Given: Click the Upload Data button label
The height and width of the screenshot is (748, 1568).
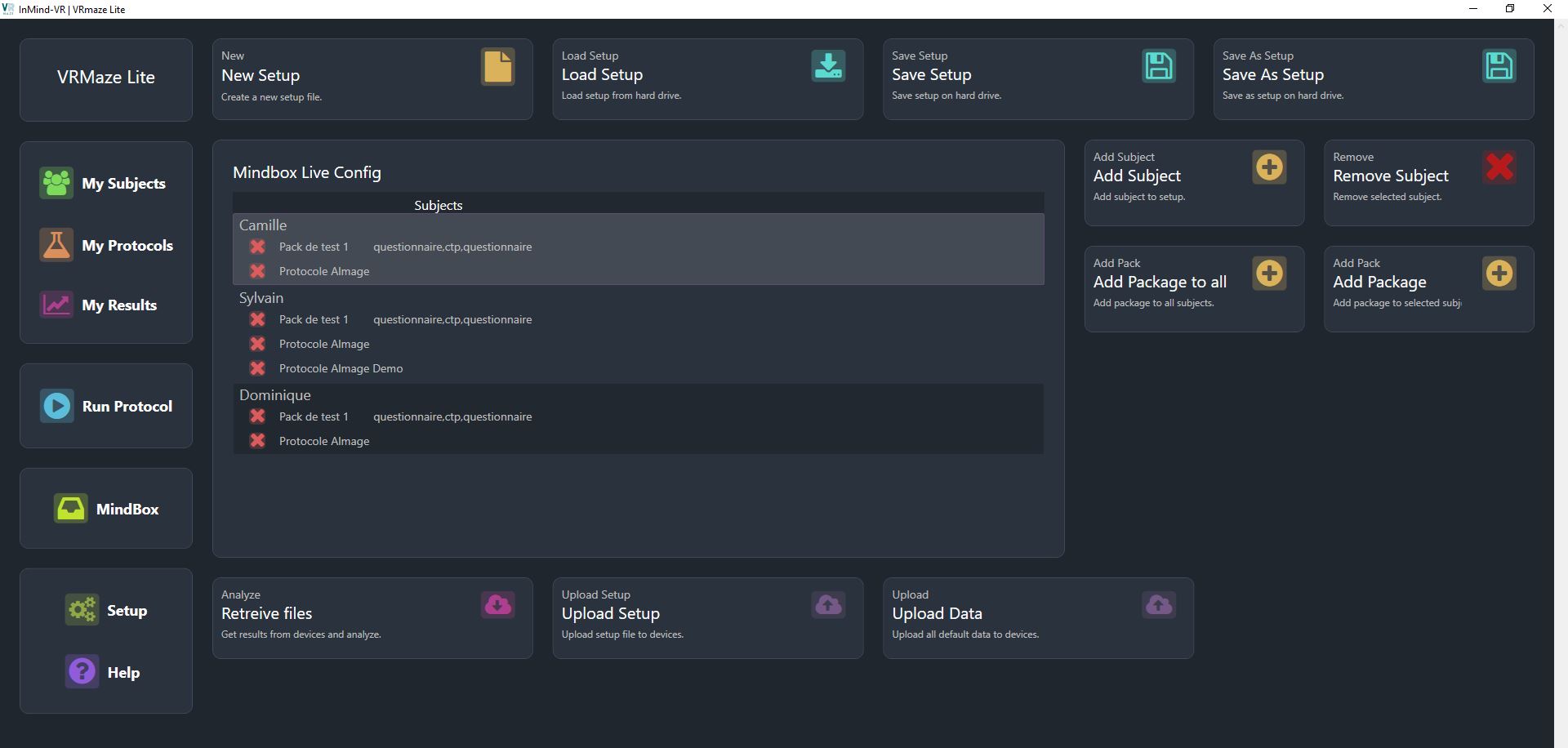Looking at the screenshot, I should coord(937,613).
